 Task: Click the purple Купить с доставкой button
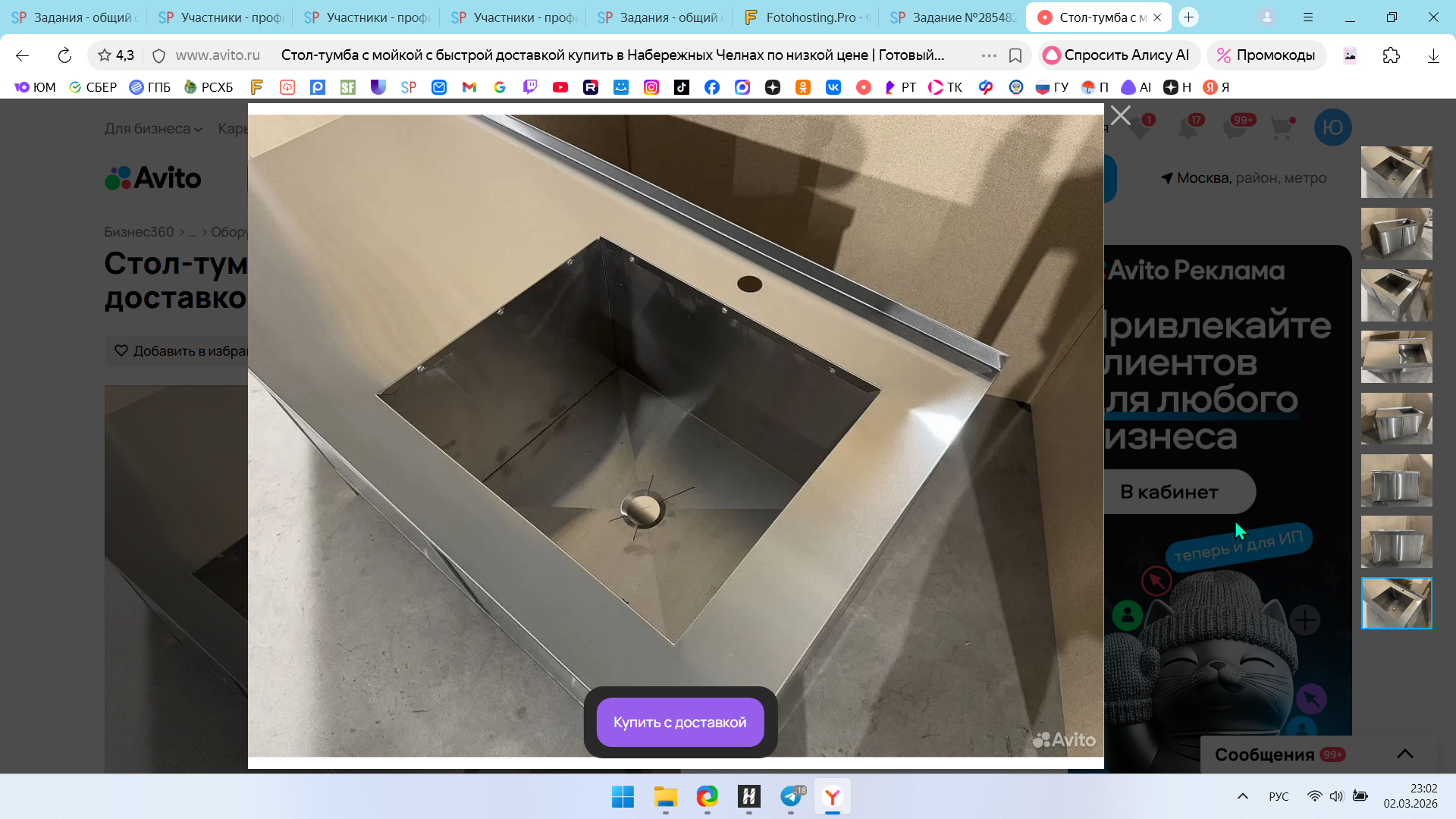point(679,722)
